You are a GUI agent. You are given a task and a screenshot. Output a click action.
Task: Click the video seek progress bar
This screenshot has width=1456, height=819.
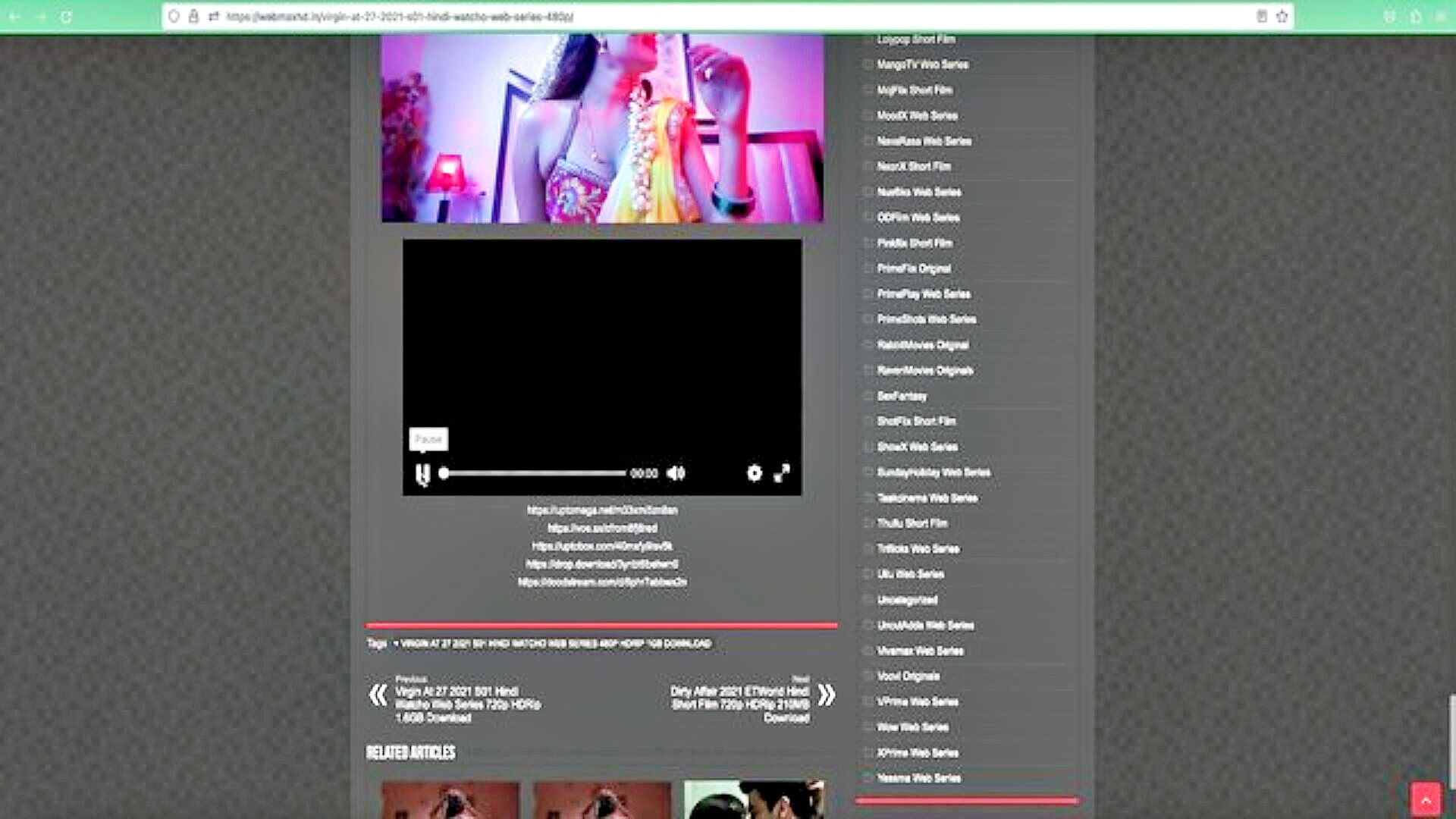click(535, 473)
